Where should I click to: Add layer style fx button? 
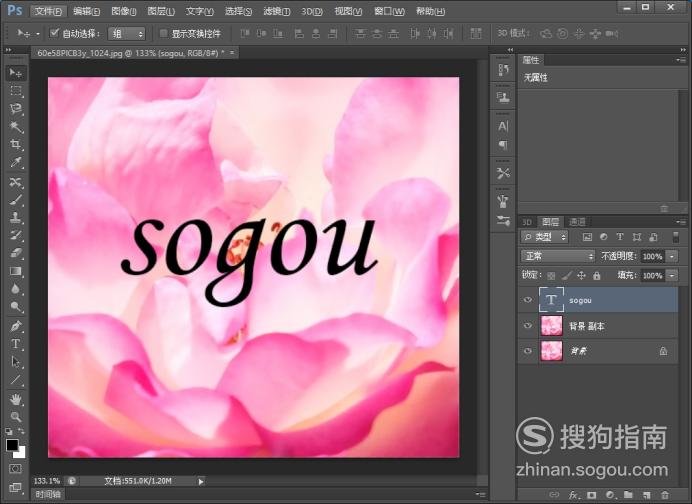pyautogui.click(x=573, y=495)
